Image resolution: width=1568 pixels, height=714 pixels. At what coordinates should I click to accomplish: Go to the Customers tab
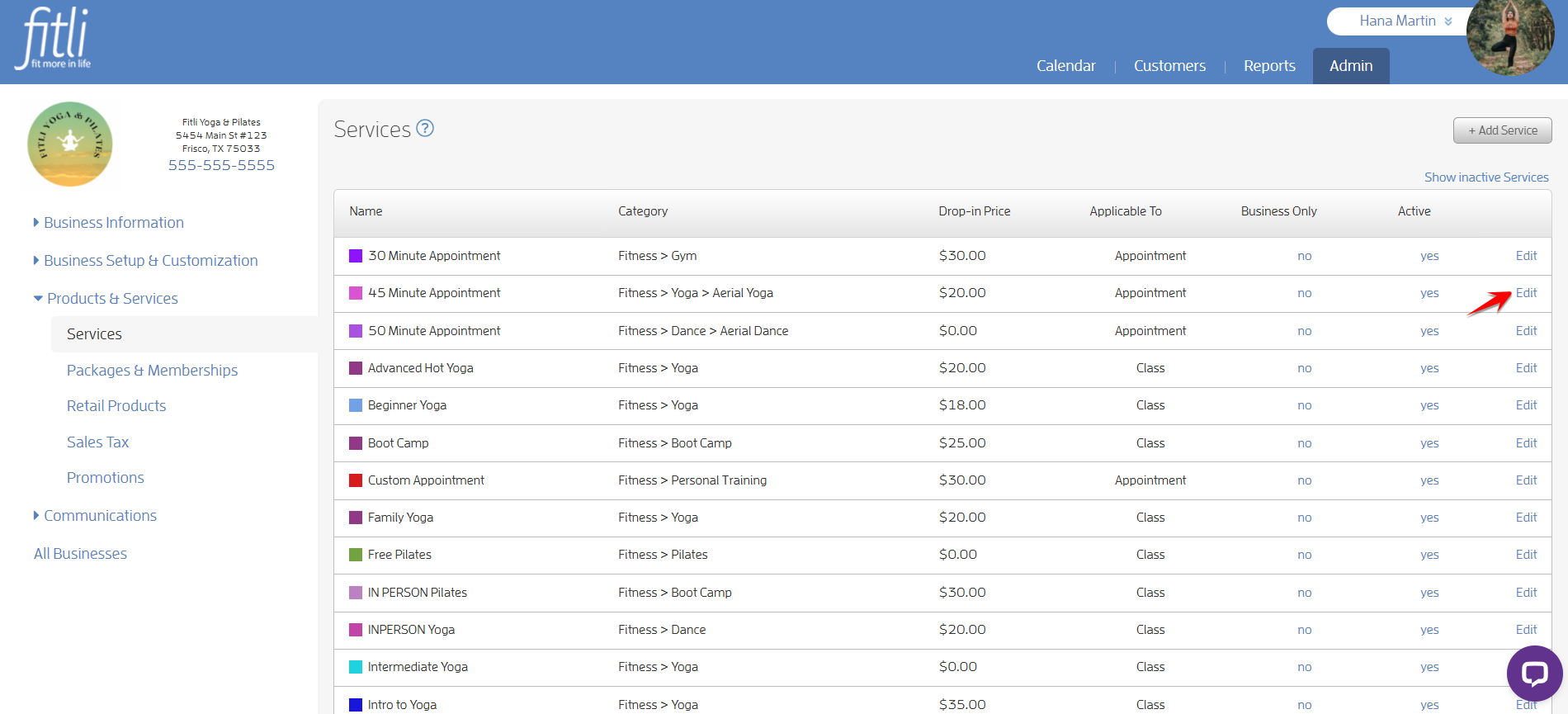coord(1169,66)
